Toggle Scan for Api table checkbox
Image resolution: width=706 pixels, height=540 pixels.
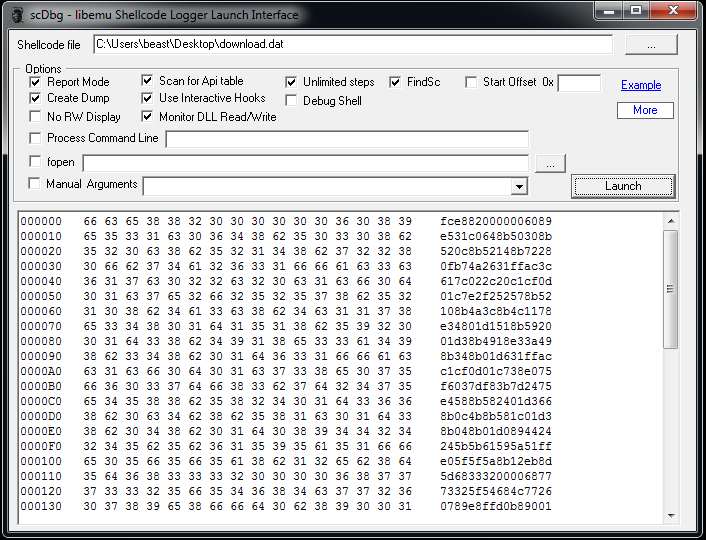[147, 81]
